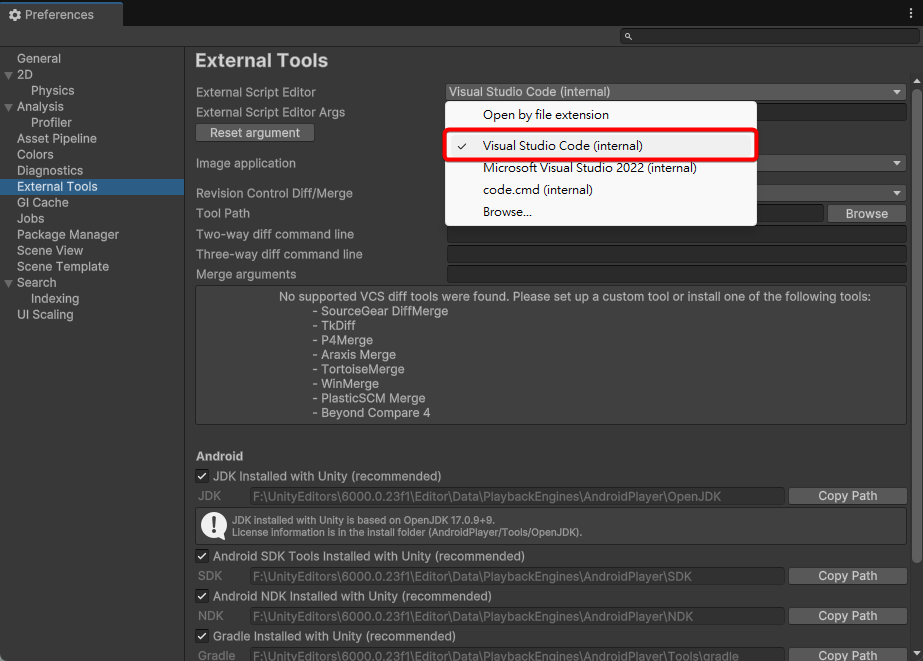Click Browse button next to Tool Path
The image size is (923, 661).
coord(866,214)
